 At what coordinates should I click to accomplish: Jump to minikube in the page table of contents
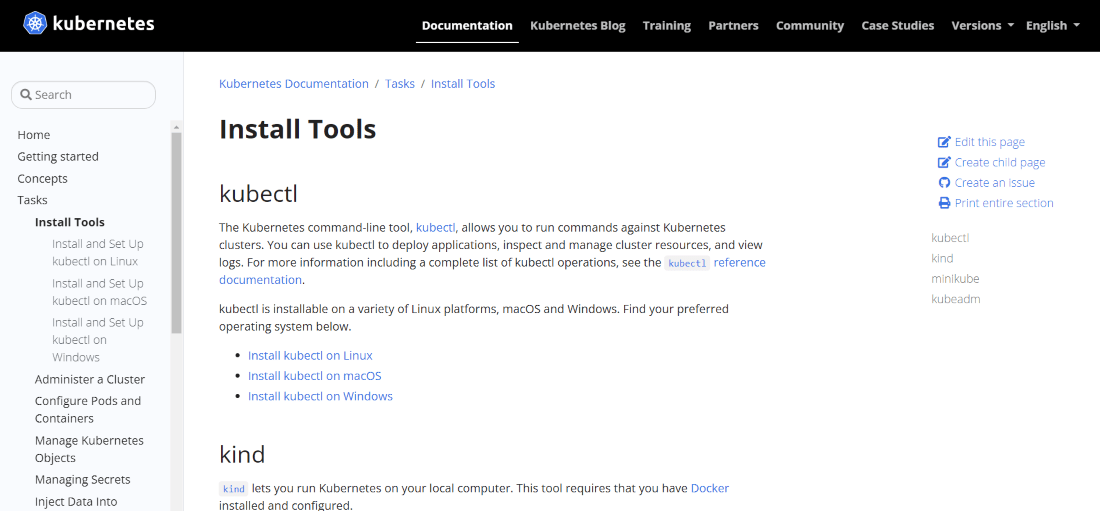pos(955,279)
